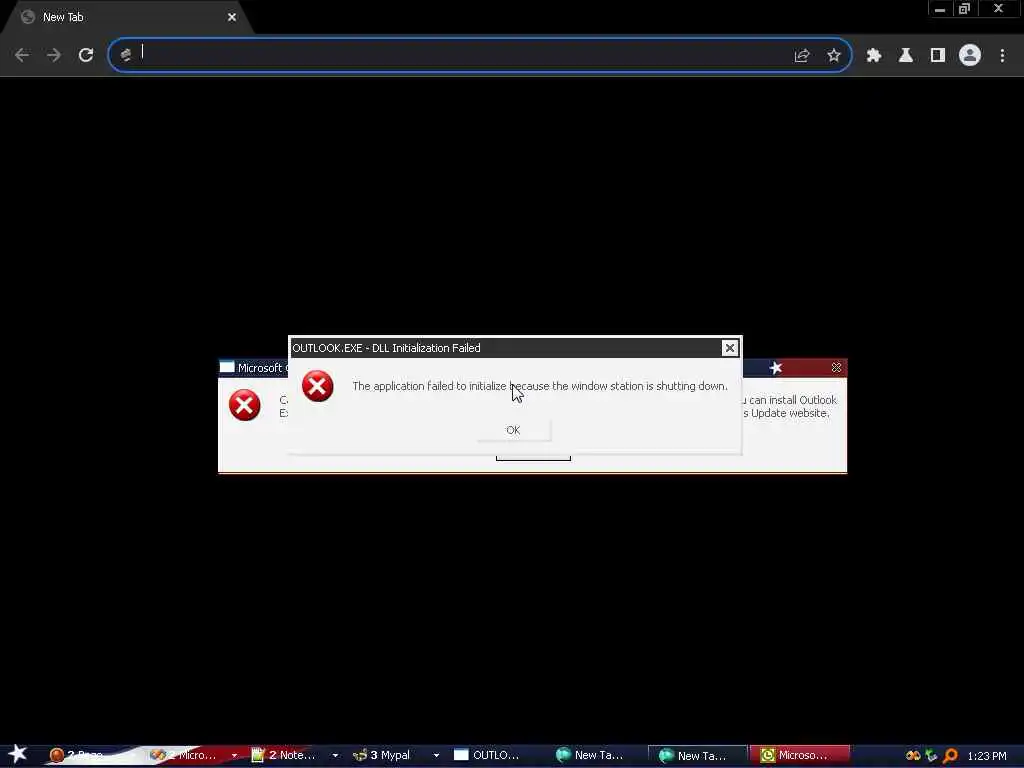Click OK in DLL Initialization Failed dialog

pos(513,430)
